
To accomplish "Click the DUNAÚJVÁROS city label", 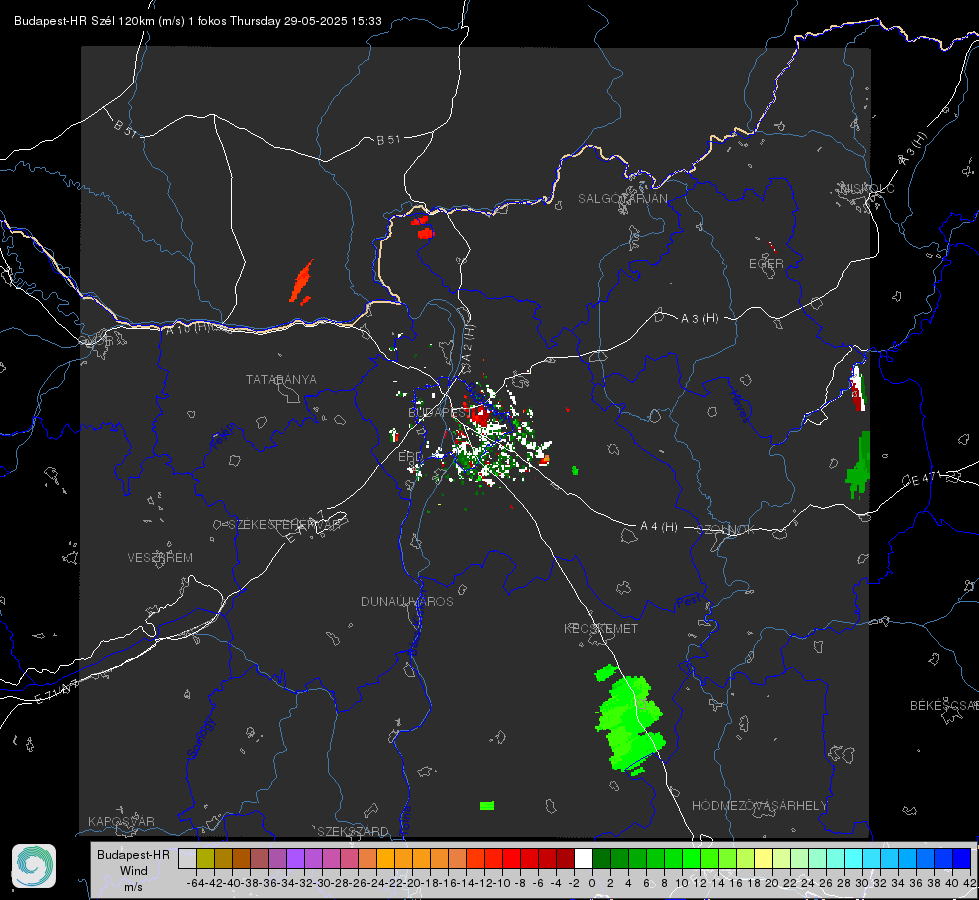I will tap(407, 601).
